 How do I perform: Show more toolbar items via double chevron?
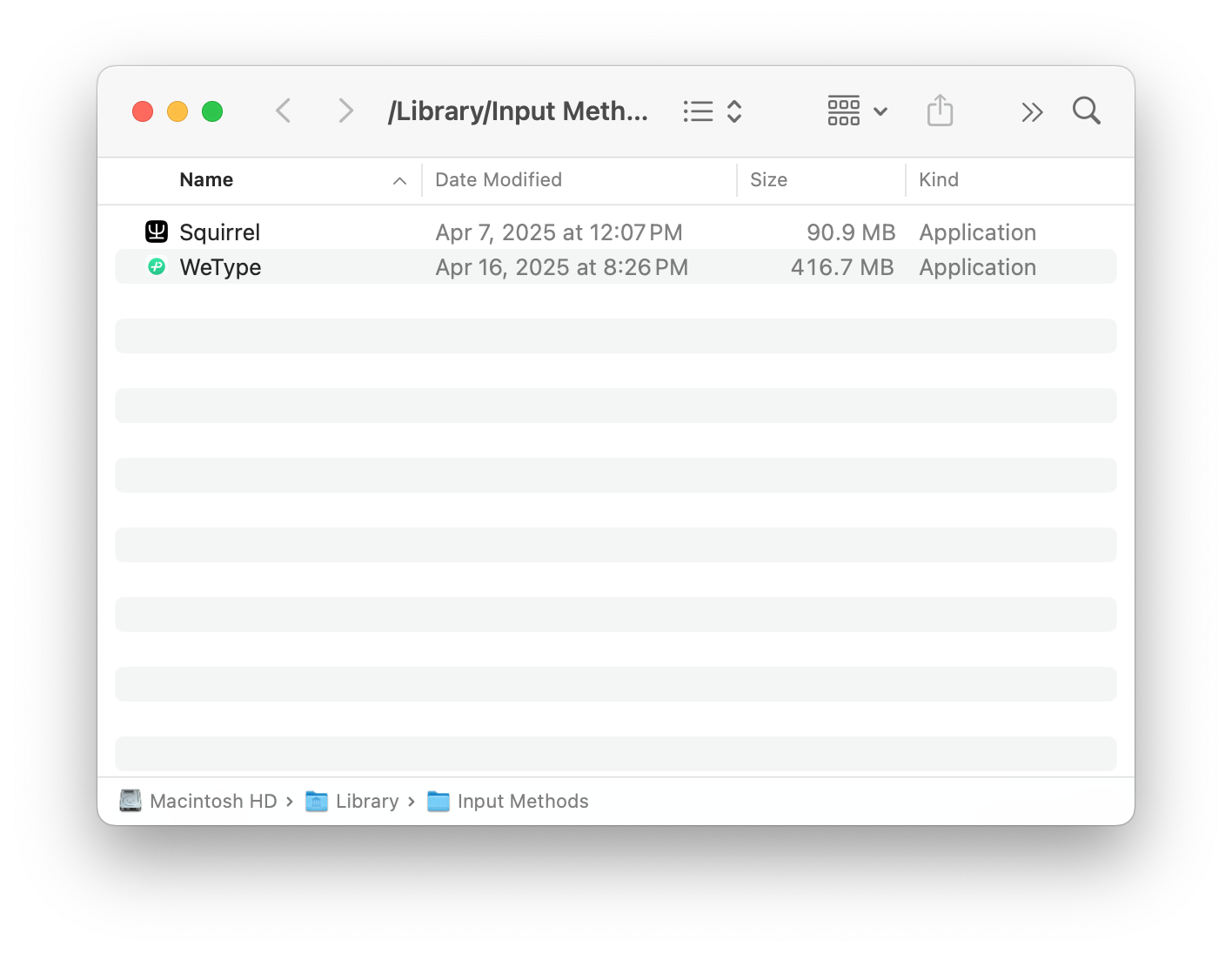click(x=1032, y=111)
